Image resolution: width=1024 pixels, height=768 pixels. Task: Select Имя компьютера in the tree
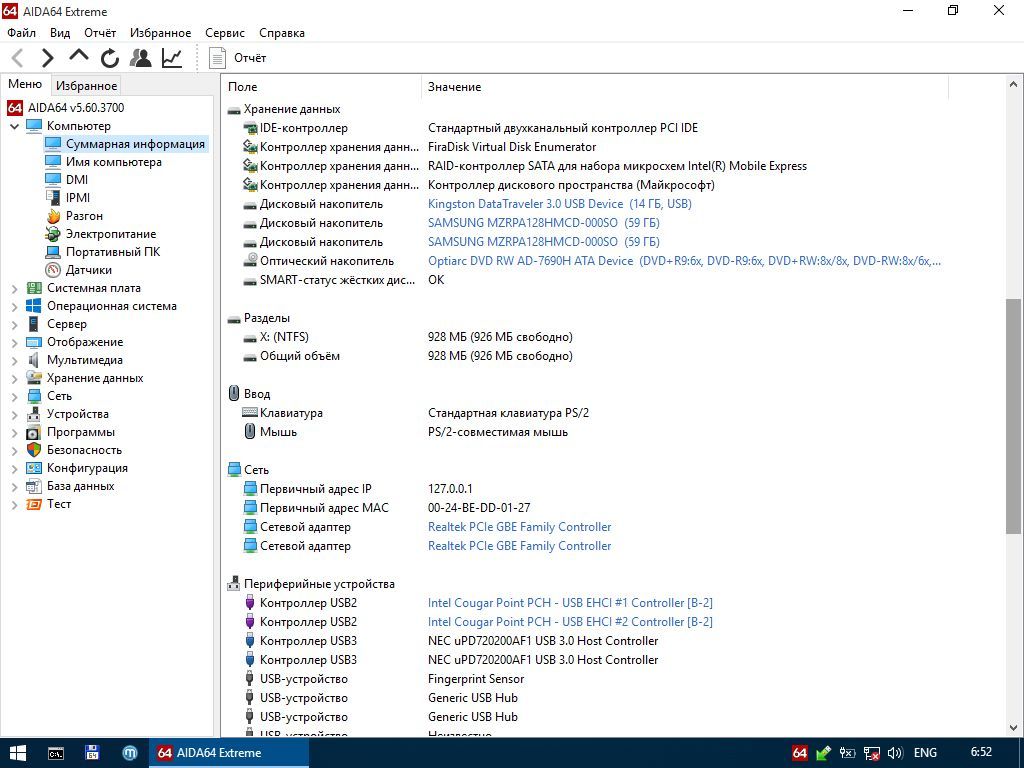pyautogui.click(x=114, y=162)
